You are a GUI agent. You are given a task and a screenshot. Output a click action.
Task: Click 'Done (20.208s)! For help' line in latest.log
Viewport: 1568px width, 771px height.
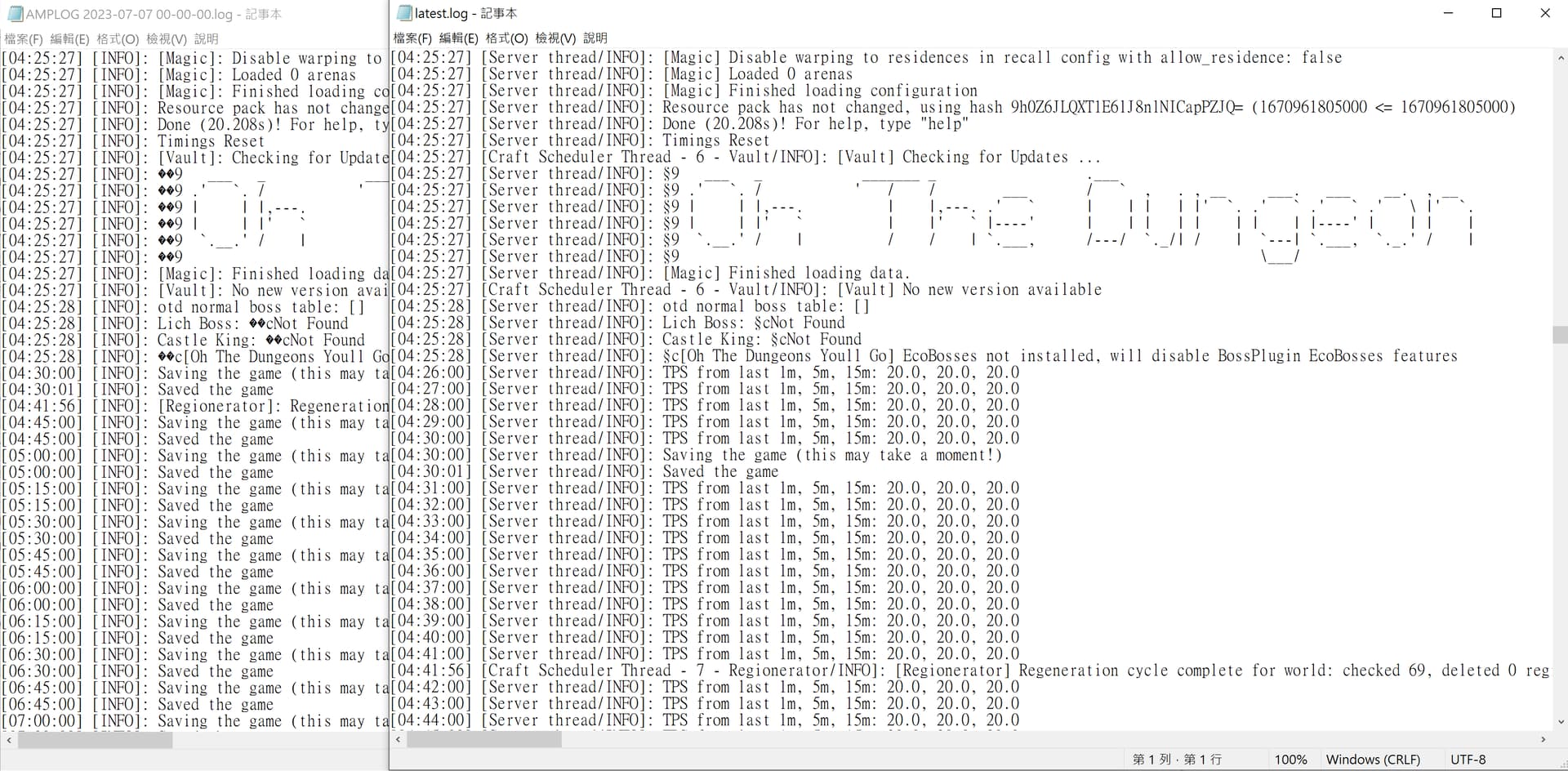click(x=679, y=123)
